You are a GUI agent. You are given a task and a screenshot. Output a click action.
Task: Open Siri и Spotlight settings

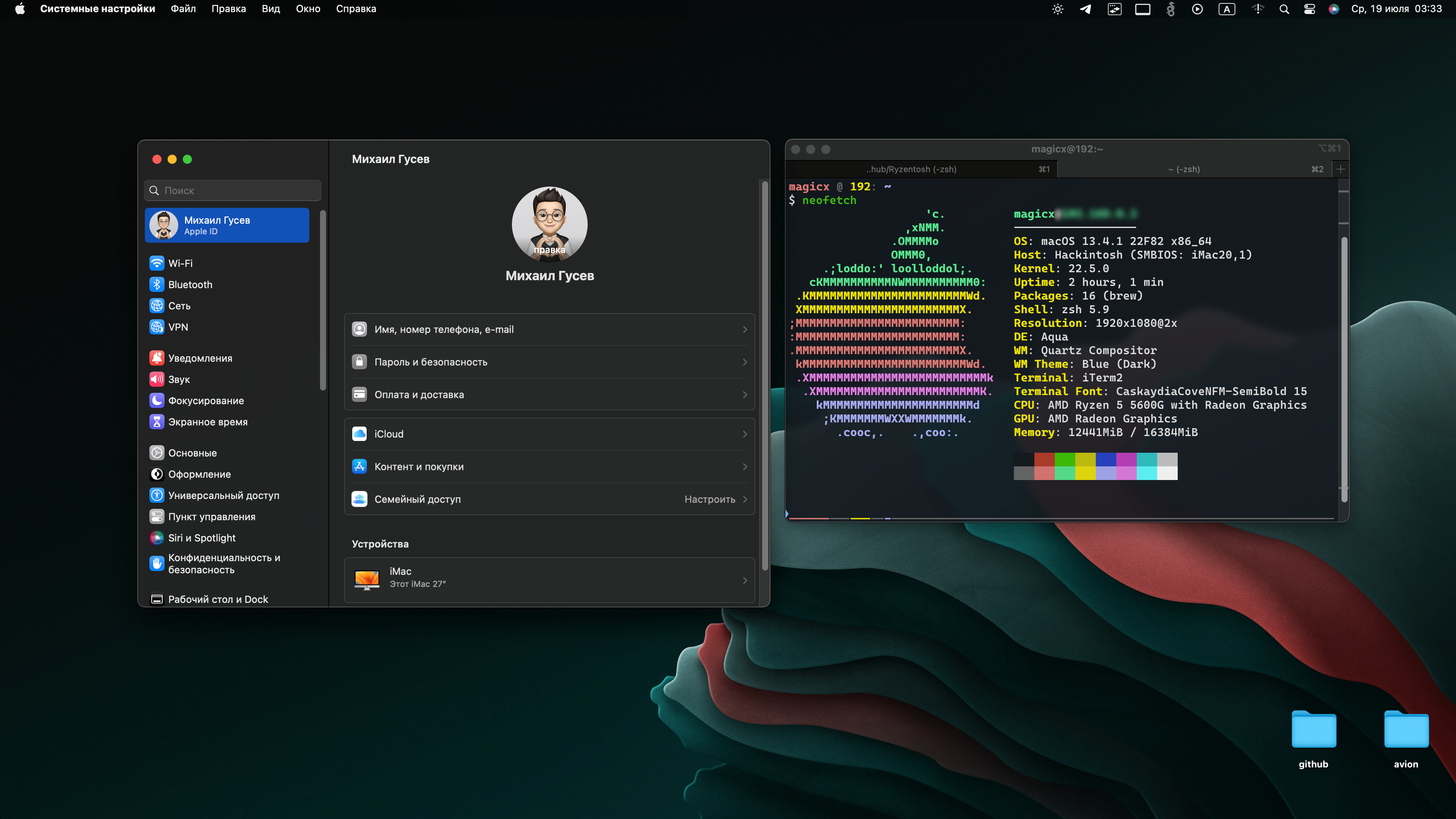[x=202, y=538]
